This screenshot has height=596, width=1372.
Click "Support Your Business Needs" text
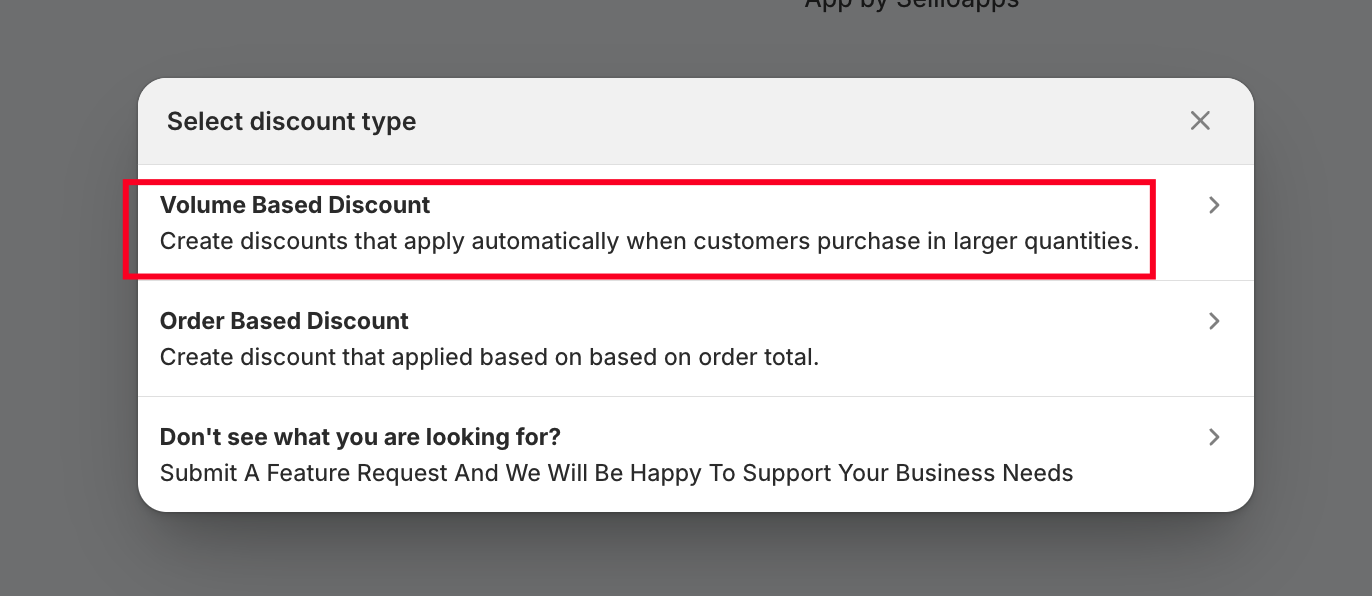click(910, 473)
